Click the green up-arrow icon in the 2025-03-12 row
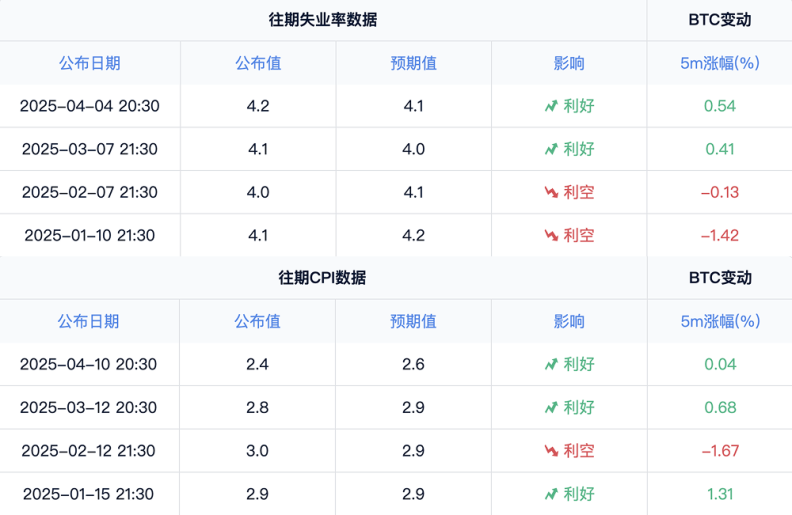This screenshot has height=515, width=792. [550, 407]
